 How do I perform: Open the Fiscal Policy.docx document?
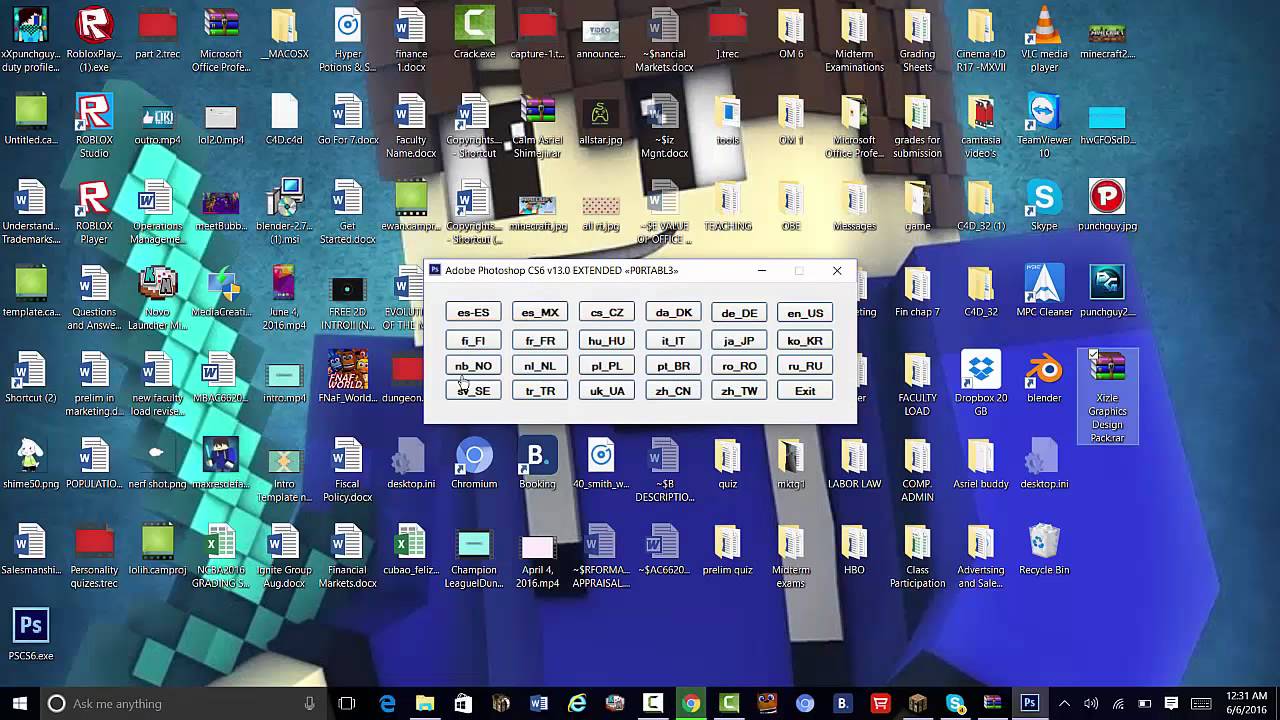pos(347,470)
